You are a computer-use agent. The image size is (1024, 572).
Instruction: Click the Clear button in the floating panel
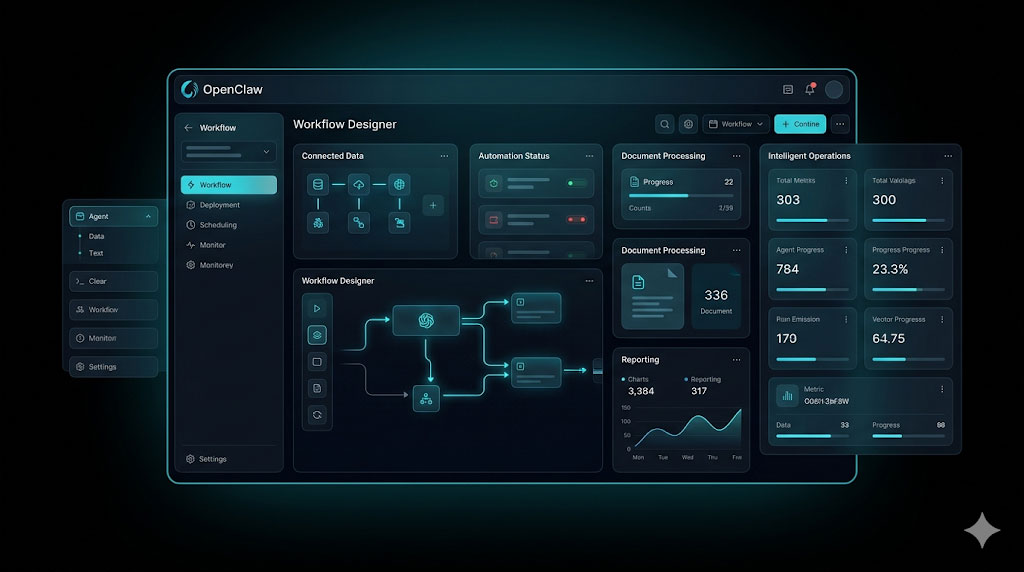tap(113, 281)
